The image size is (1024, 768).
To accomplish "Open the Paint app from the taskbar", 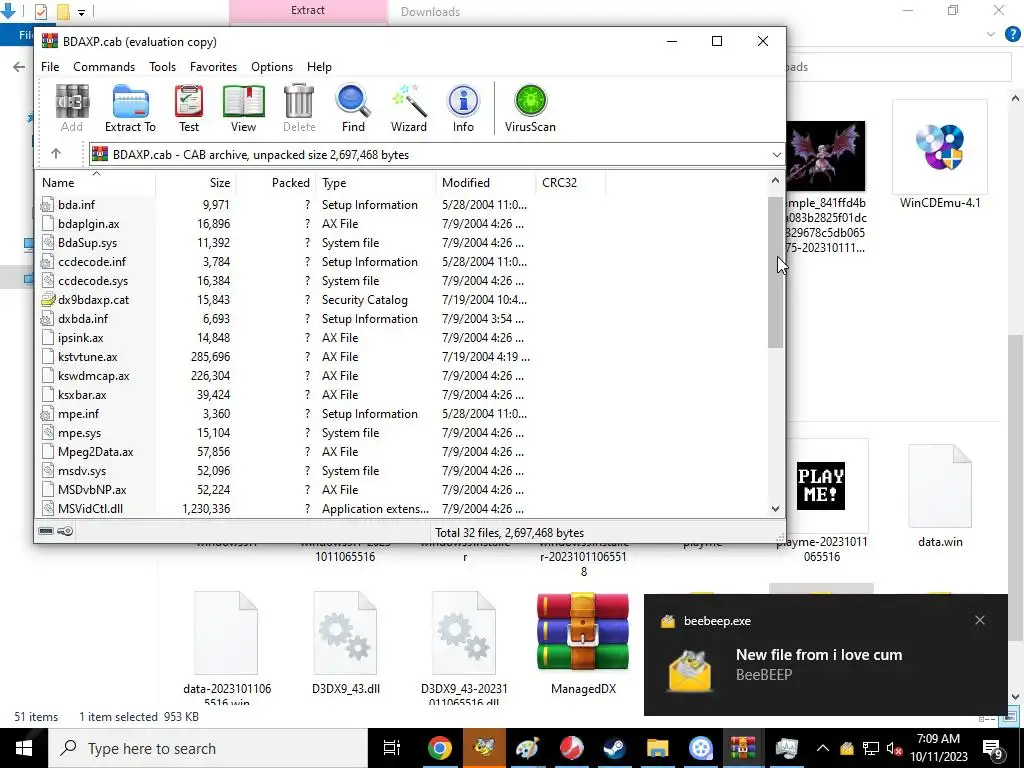I will (527, 748).
